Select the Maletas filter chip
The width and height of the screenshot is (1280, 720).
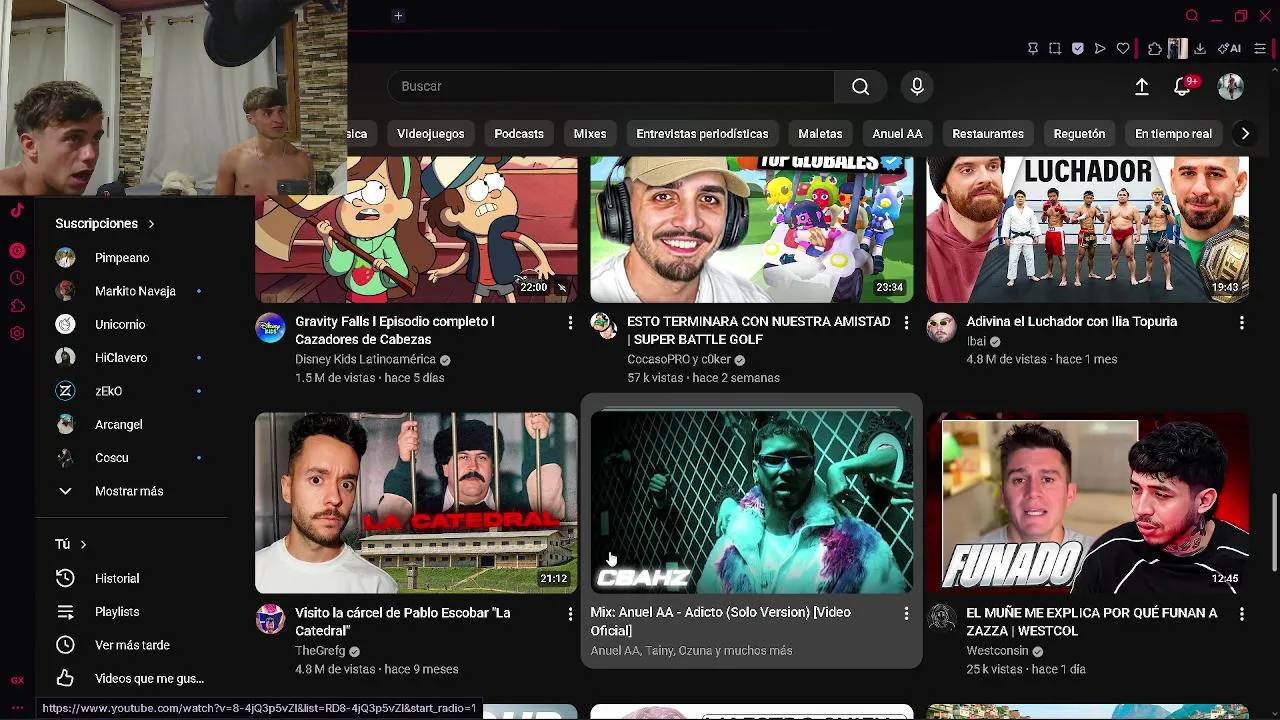click(x=820, y=133)
